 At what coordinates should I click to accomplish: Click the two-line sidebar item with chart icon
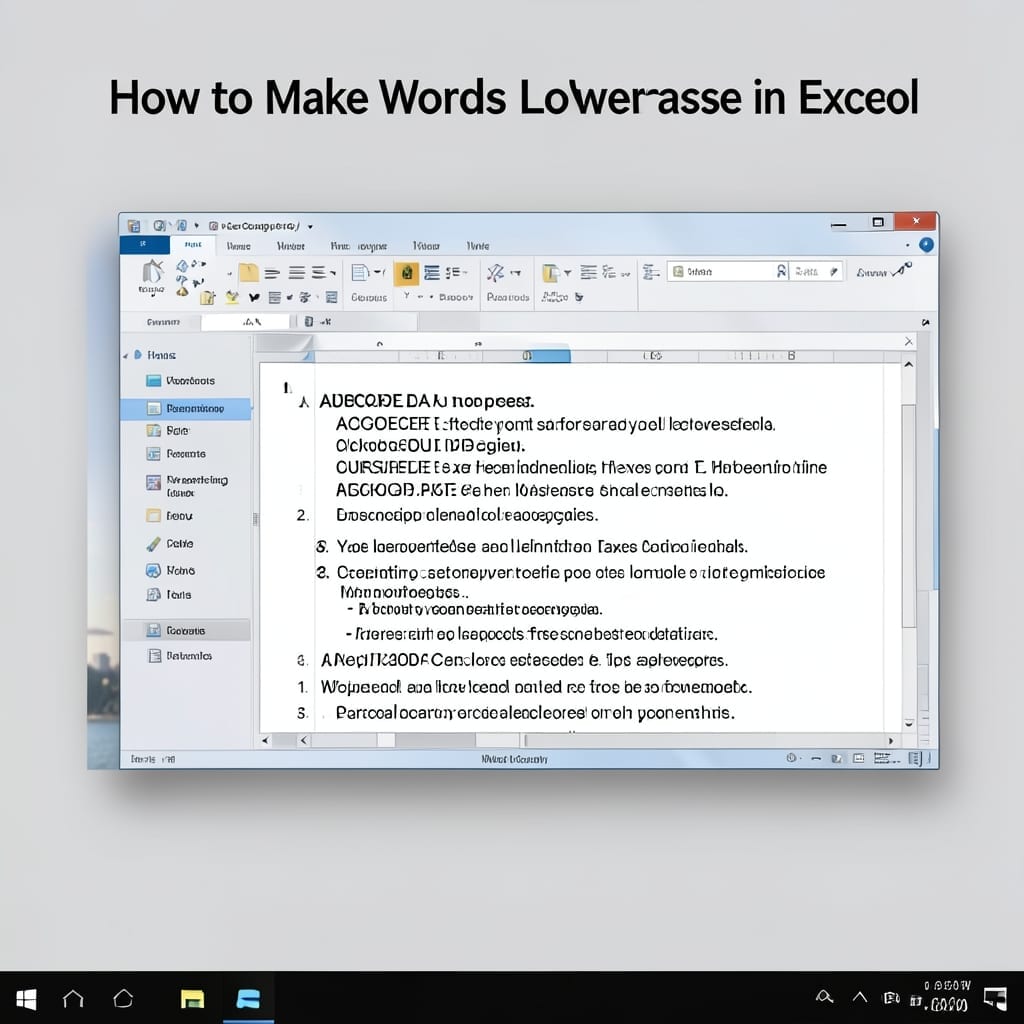[x=187, y=485]
